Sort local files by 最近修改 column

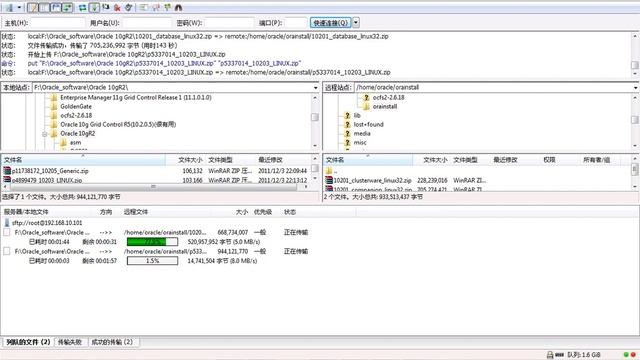(x=282, y=160)
